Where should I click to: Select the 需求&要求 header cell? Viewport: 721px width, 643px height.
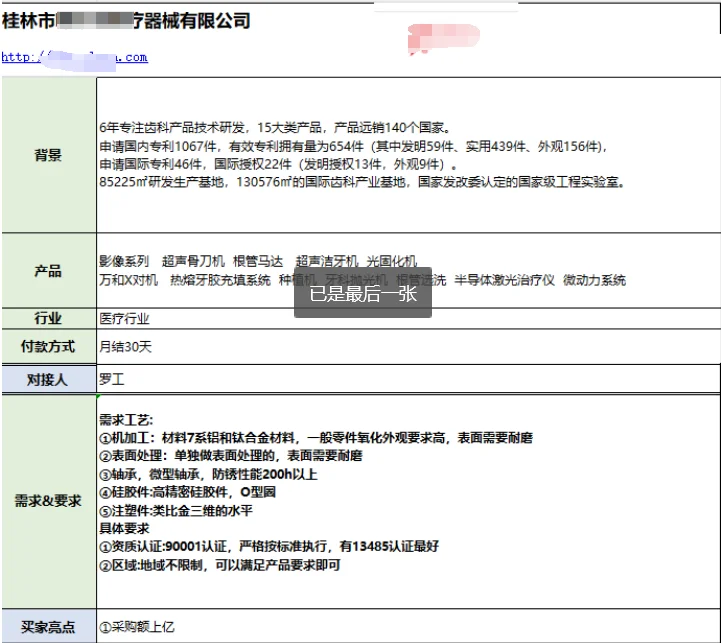[x=49, y=501]
